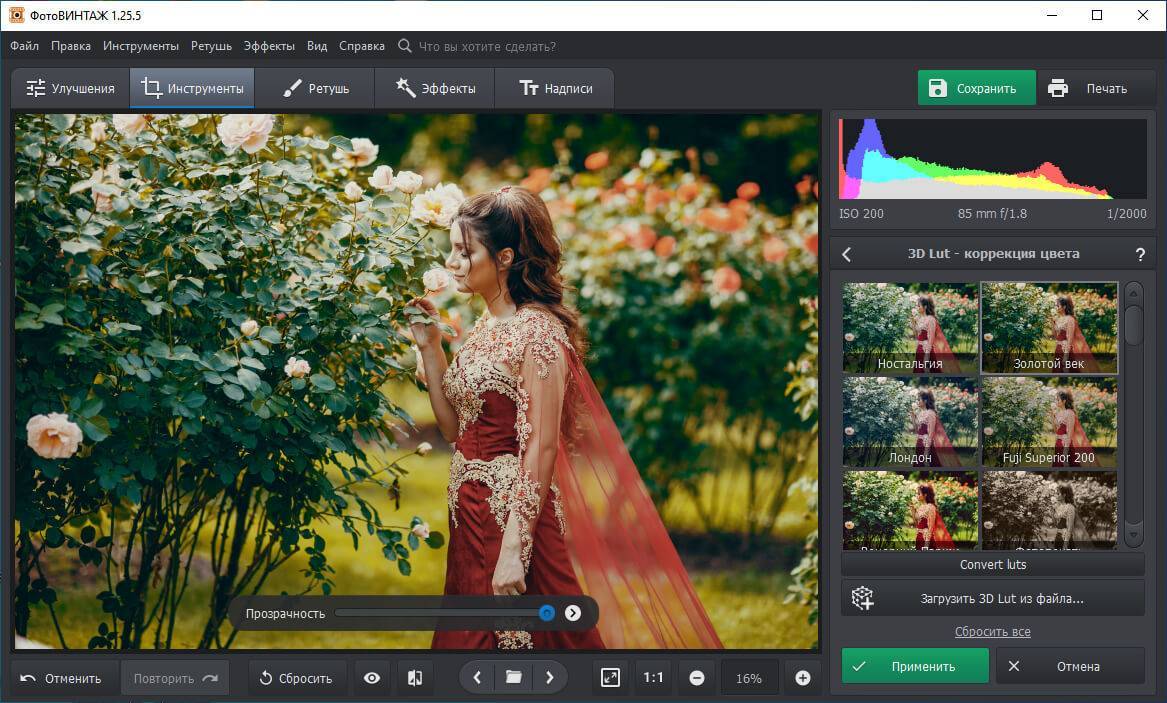Show next photo with right arrow
The width and height of the screenshot is (1167, 703).
(550, 678)
